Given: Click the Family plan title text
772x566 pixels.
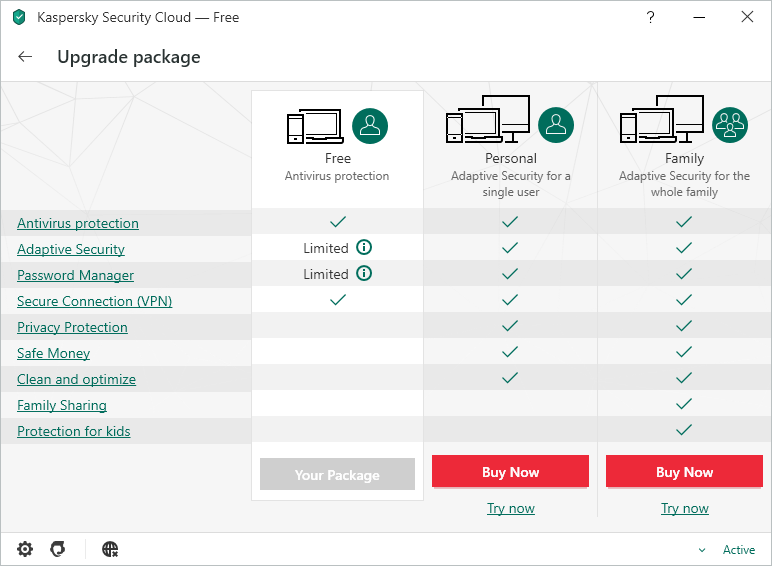Looking at the screenshot, I should 684,158.
